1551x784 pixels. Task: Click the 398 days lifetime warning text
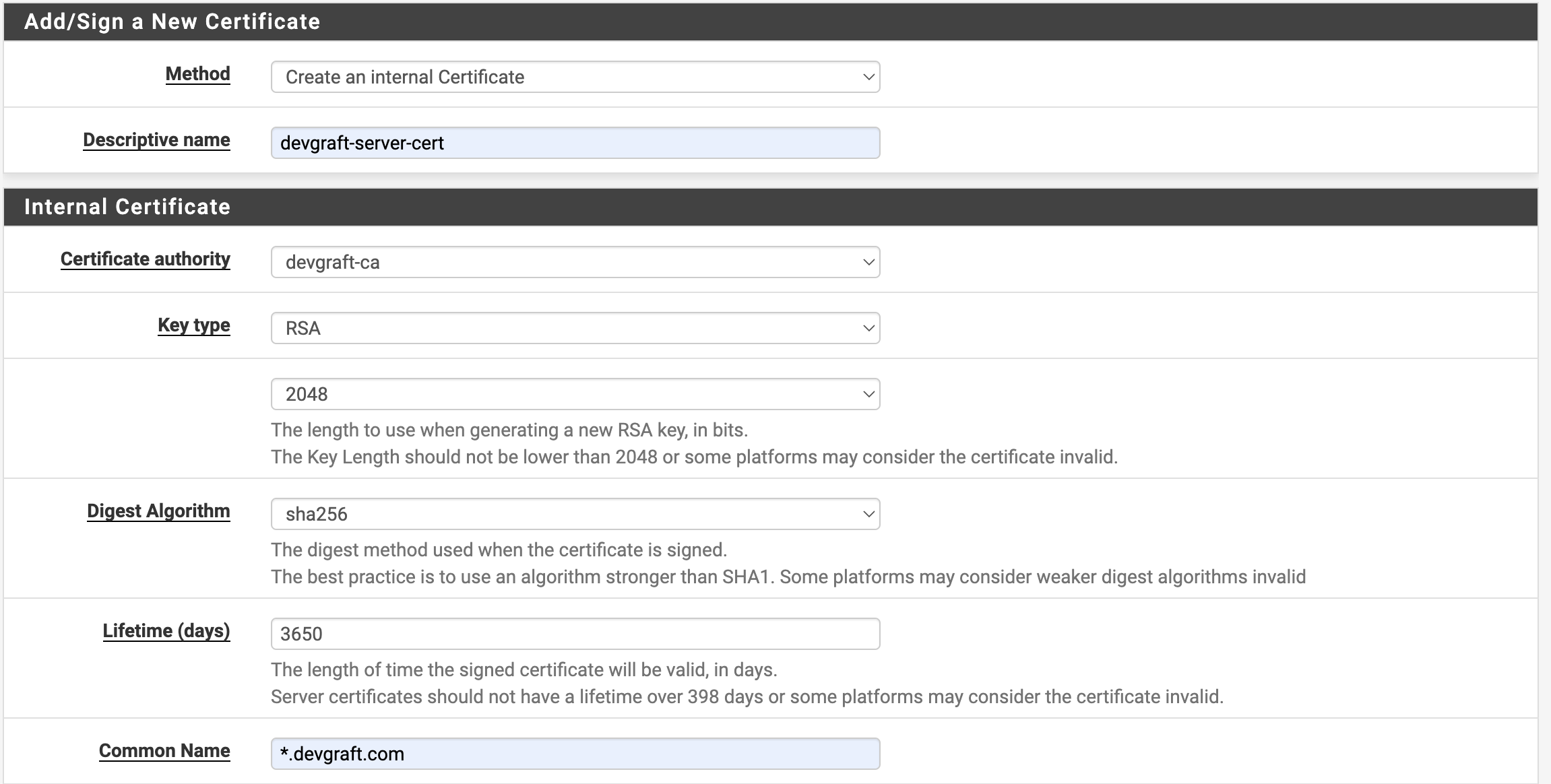747,697
